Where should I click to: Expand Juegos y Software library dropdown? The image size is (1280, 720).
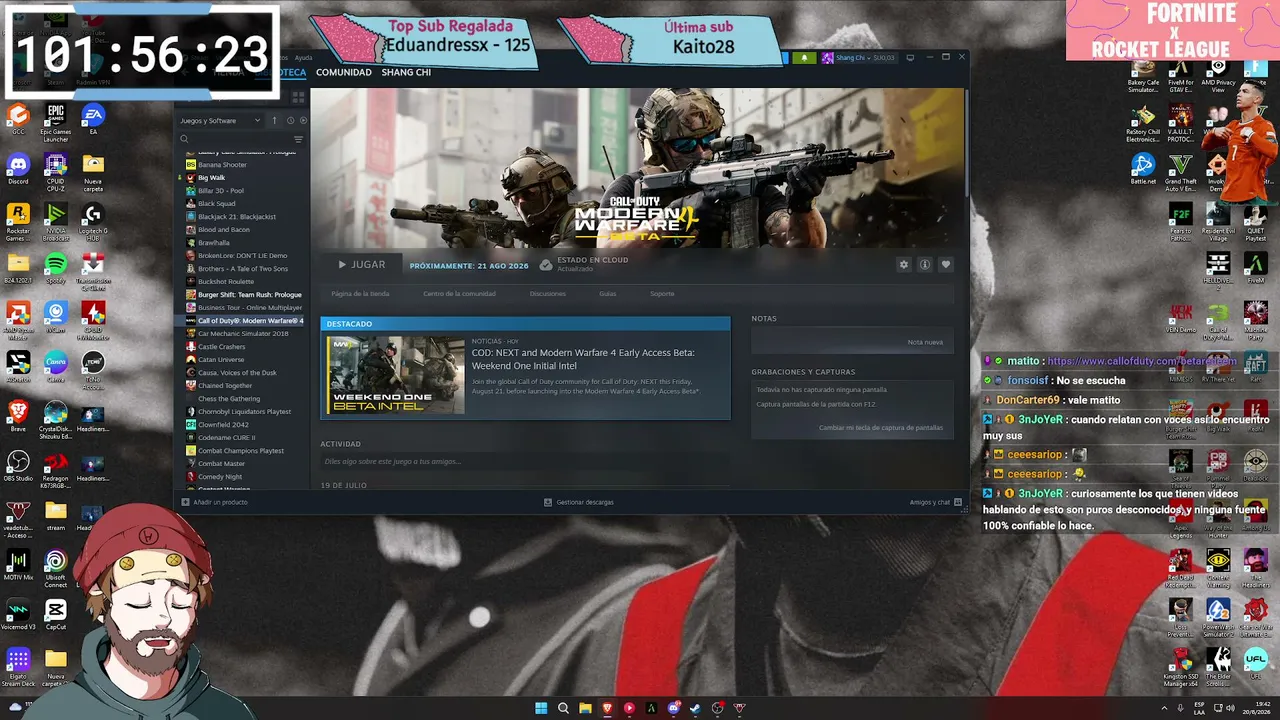220,121
